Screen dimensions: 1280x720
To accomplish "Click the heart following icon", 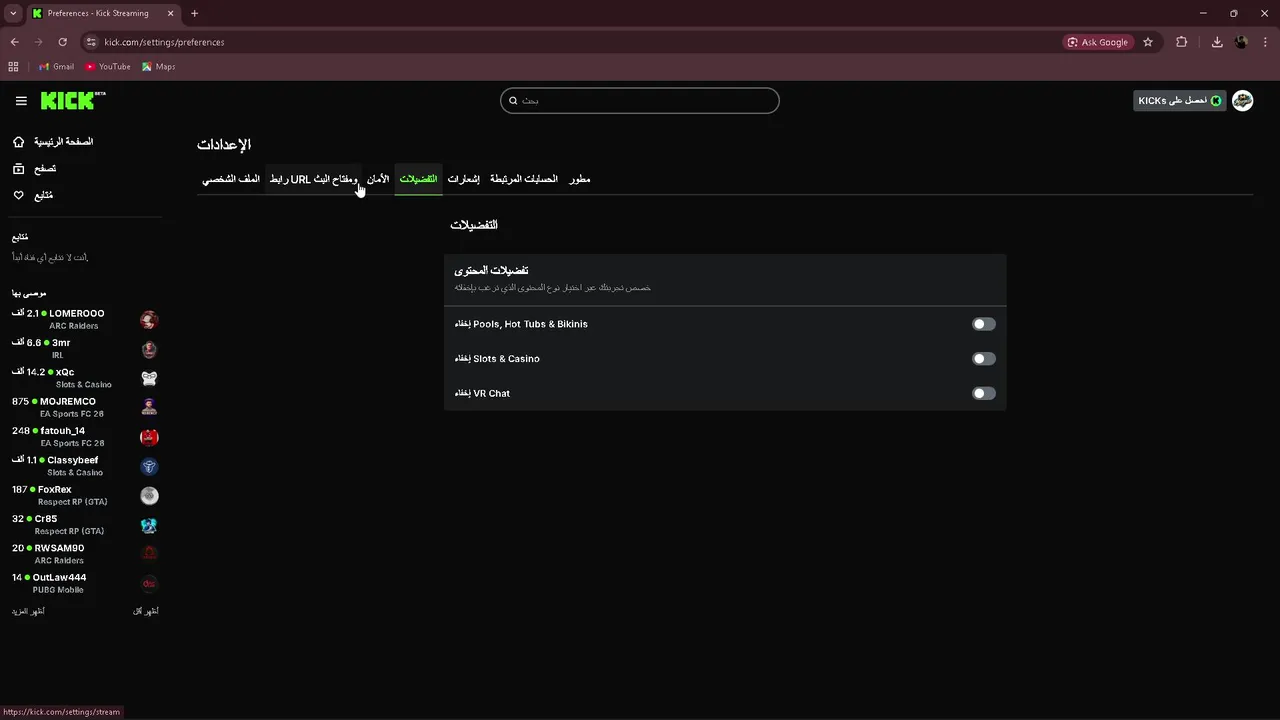I will pos(19,196).
